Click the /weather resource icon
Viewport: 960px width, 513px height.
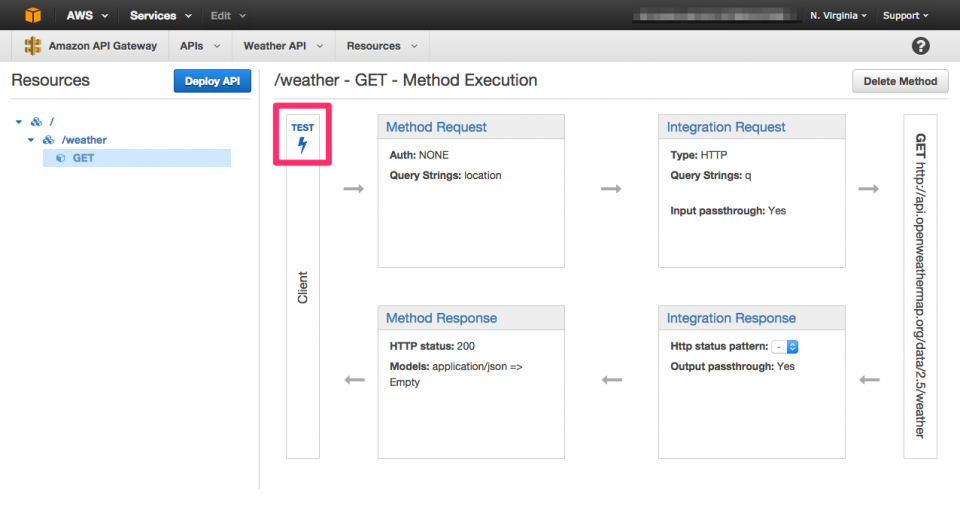(48, 140)
